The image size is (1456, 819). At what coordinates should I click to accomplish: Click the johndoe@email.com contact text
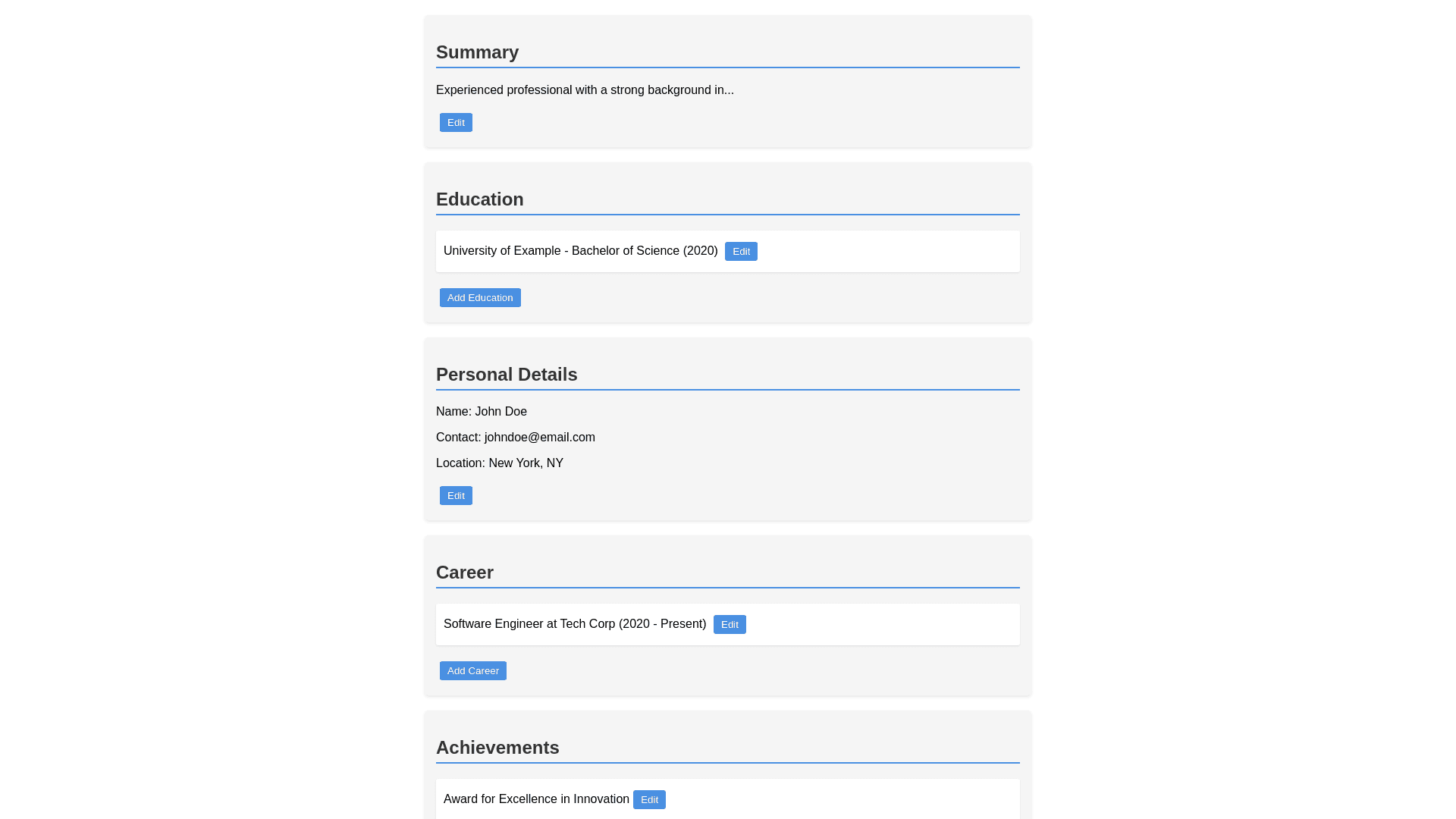[x=539, y=438]
